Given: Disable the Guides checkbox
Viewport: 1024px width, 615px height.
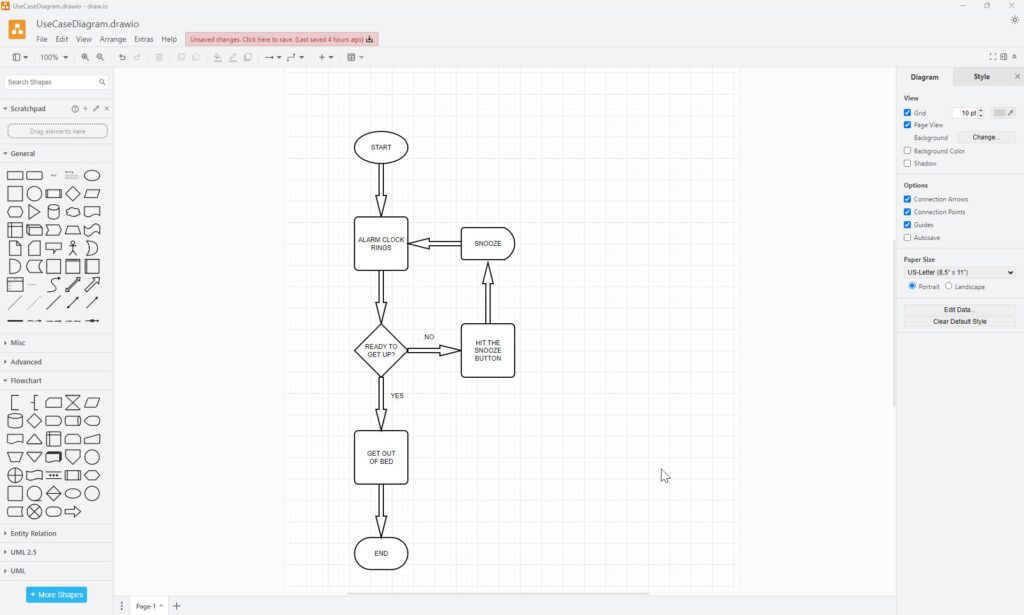Looking at the screenshot, I should tap(907, 225).
